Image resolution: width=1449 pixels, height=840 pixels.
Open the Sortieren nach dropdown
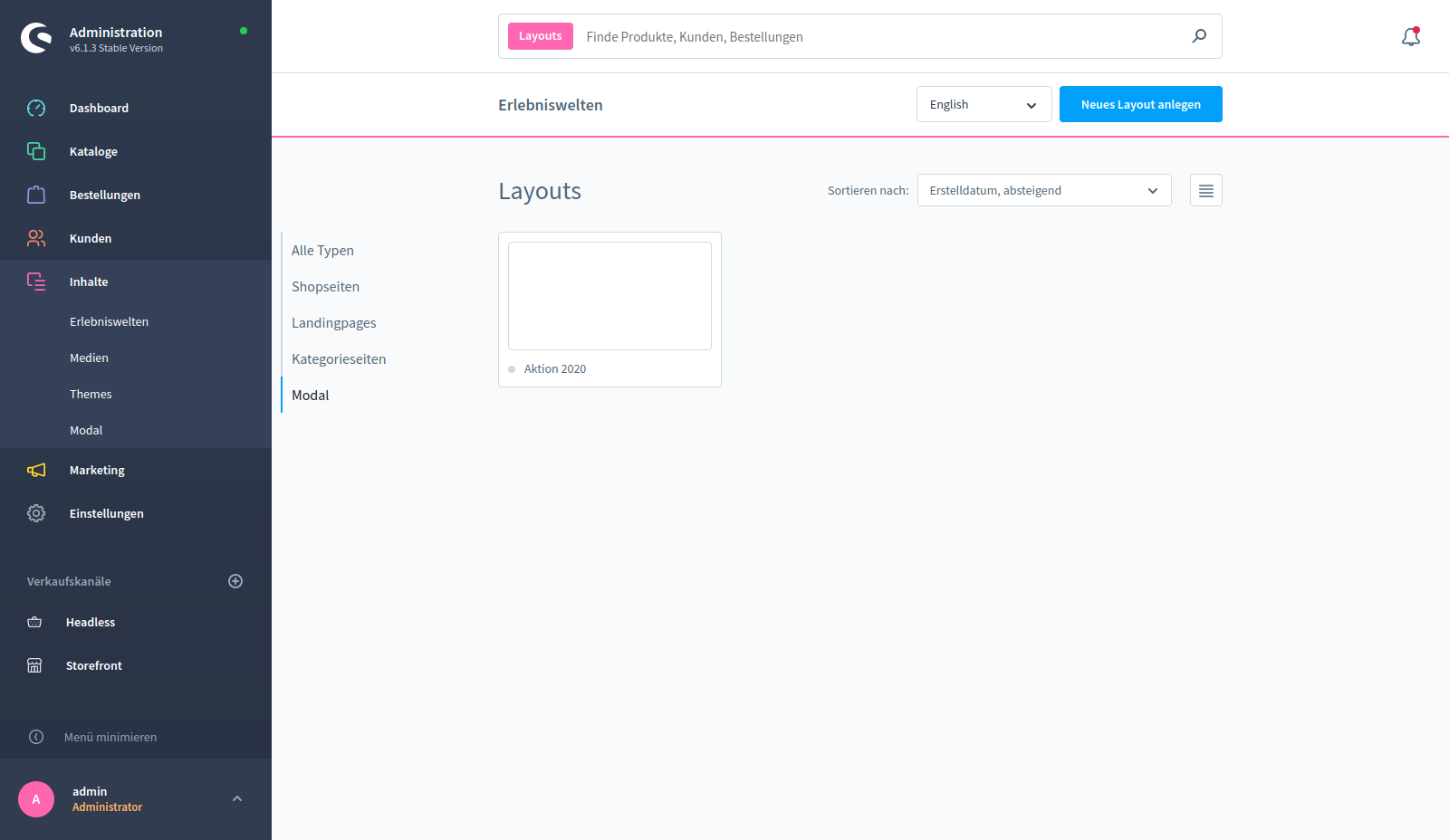(x=1043, y=190)
